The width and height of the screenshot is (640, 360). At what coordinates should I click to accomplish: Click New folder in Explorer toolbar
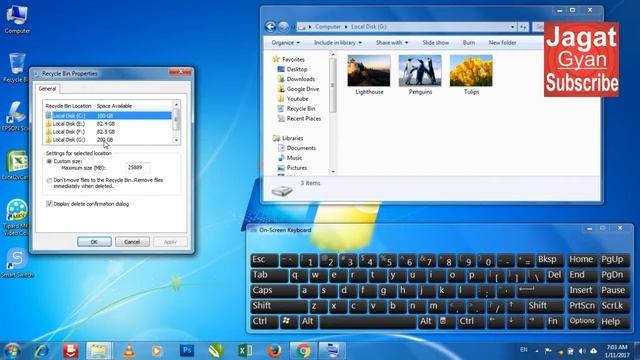[502, 42]
